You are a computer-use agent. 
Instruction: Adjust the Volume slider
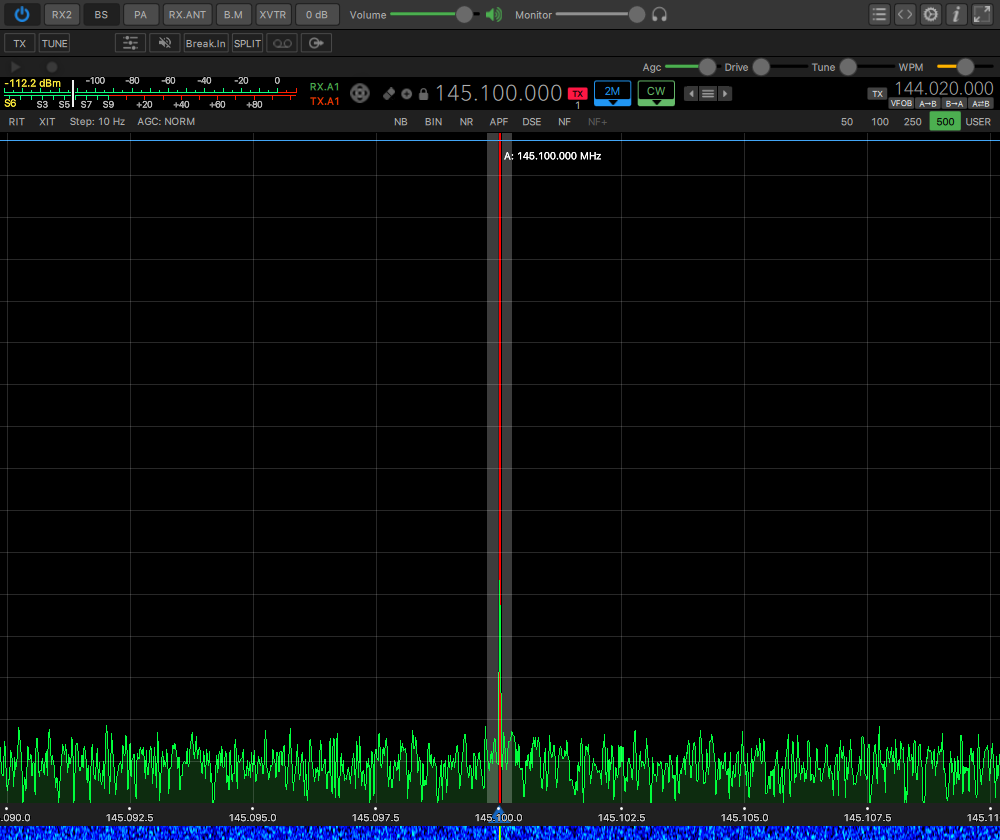click(x=435, y=15)
